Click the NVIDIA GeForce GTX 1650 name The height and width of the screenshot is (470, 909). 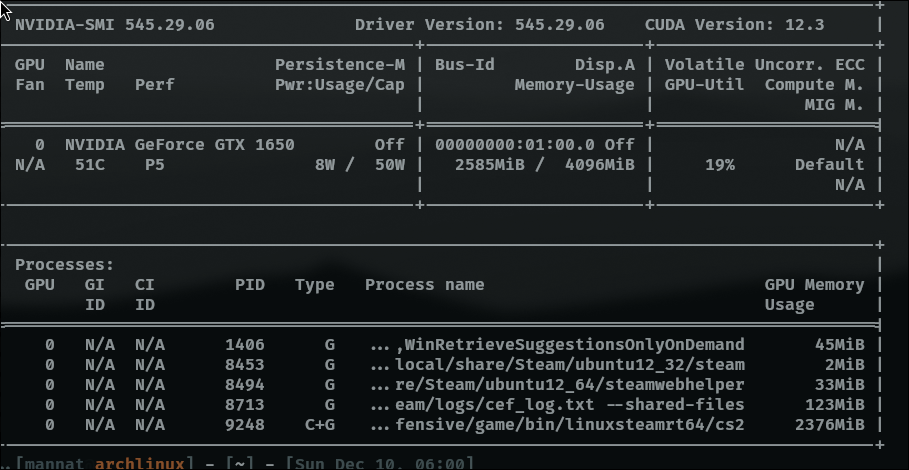pos(180,144)
